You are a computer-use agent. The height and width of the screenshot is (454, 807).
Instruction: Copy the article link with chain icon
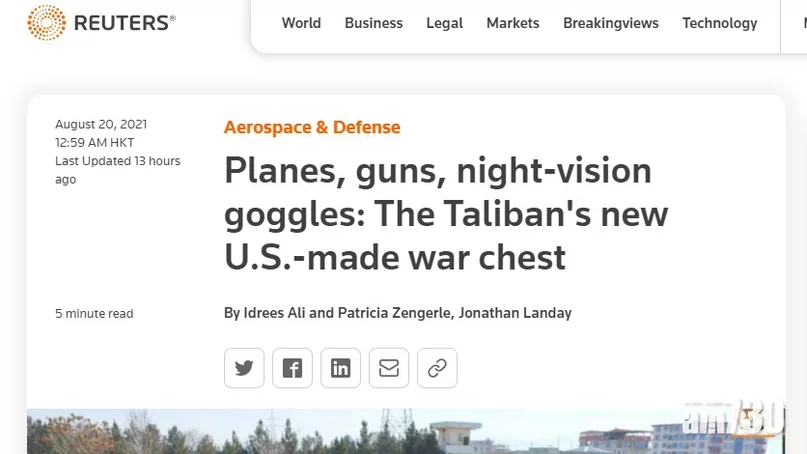[437, 368]
